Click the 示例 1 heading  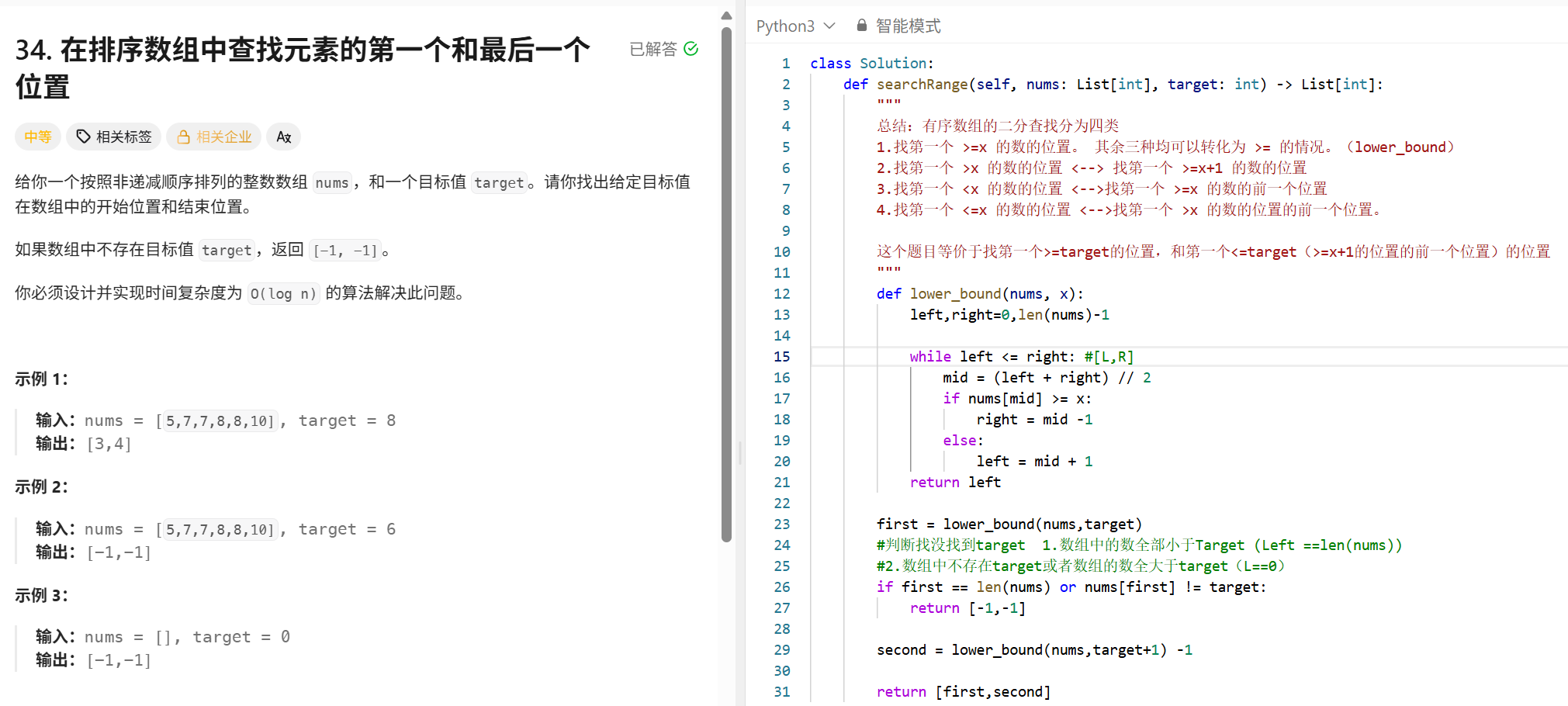pos(42,379)
